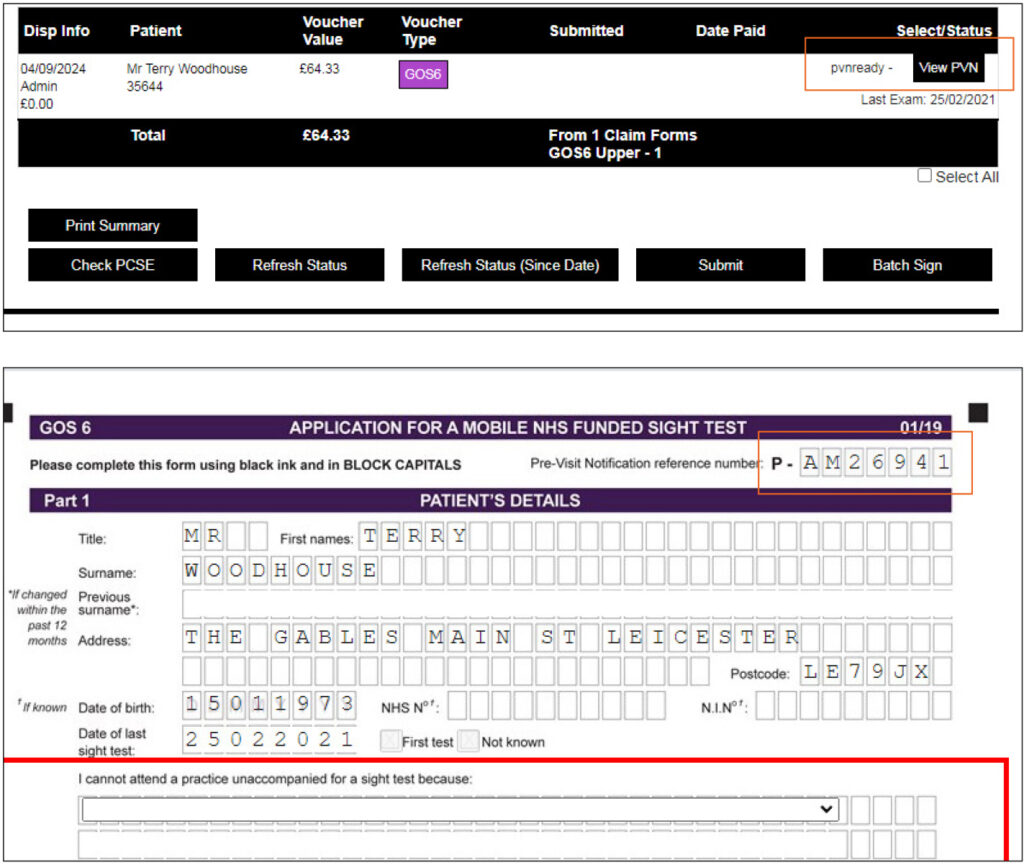
Task: Check the Not known checkbox
Action: click(468, 741)
